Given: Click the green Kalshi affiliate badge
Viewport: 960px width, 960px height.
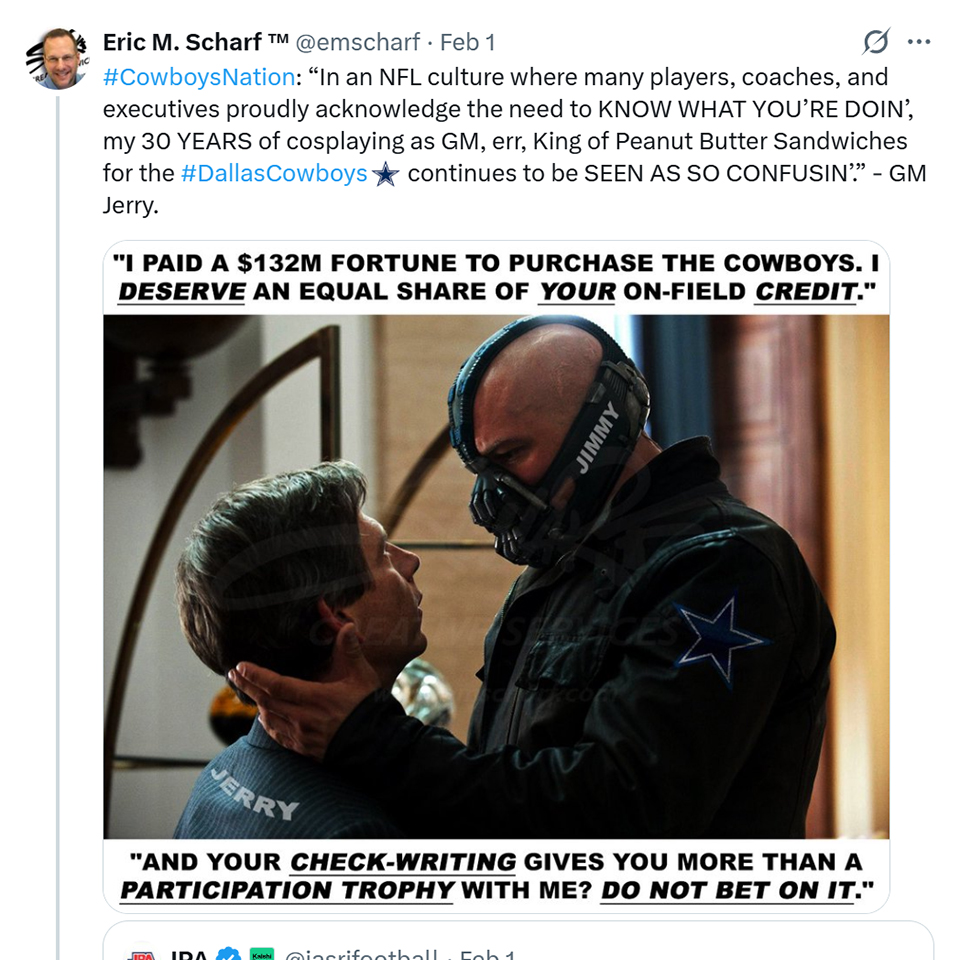Looking at the screenshot, I should [262, 954].
